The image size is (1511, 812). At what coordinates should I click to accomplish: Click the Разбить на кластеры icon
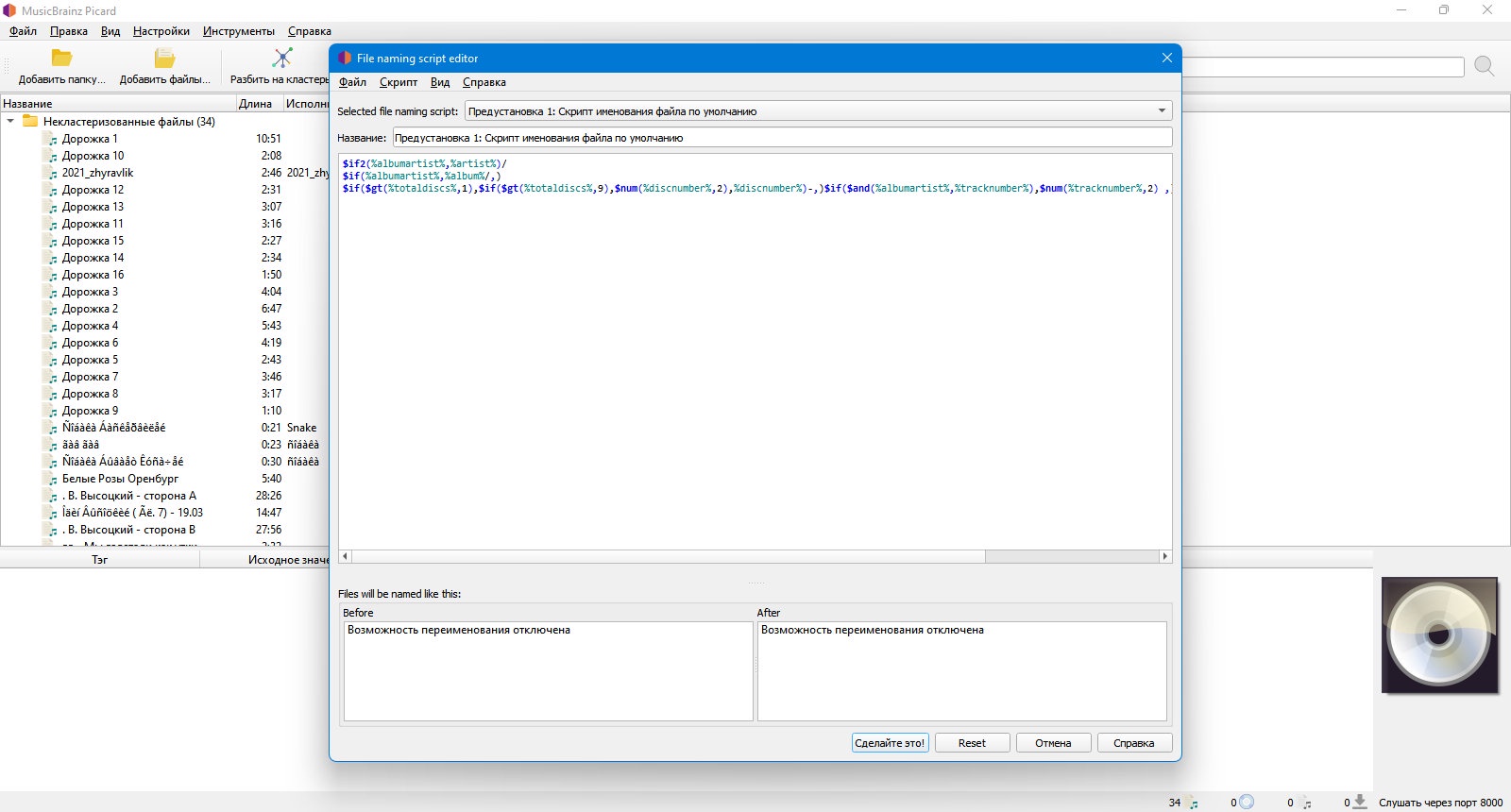(281, 59)
